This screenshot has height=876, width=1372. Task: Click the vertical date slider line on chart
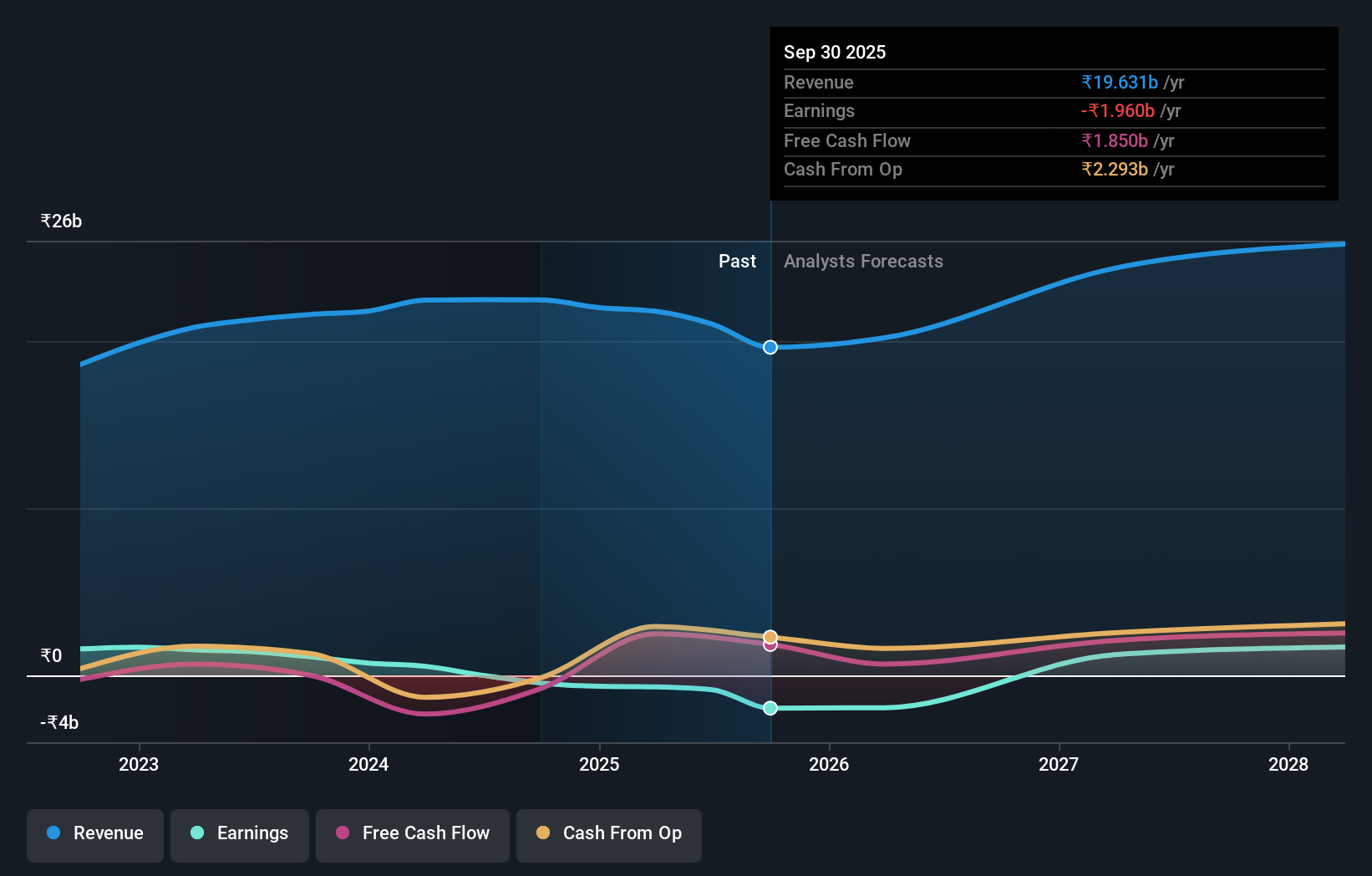pyautogui.click(x=770, y=502)
